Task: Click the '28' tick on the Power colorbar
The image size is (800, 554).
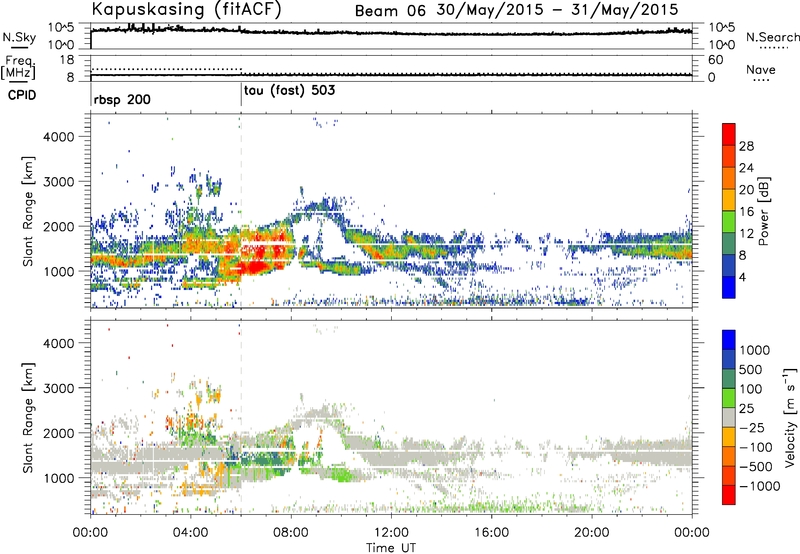Action: tap(746, 146)
